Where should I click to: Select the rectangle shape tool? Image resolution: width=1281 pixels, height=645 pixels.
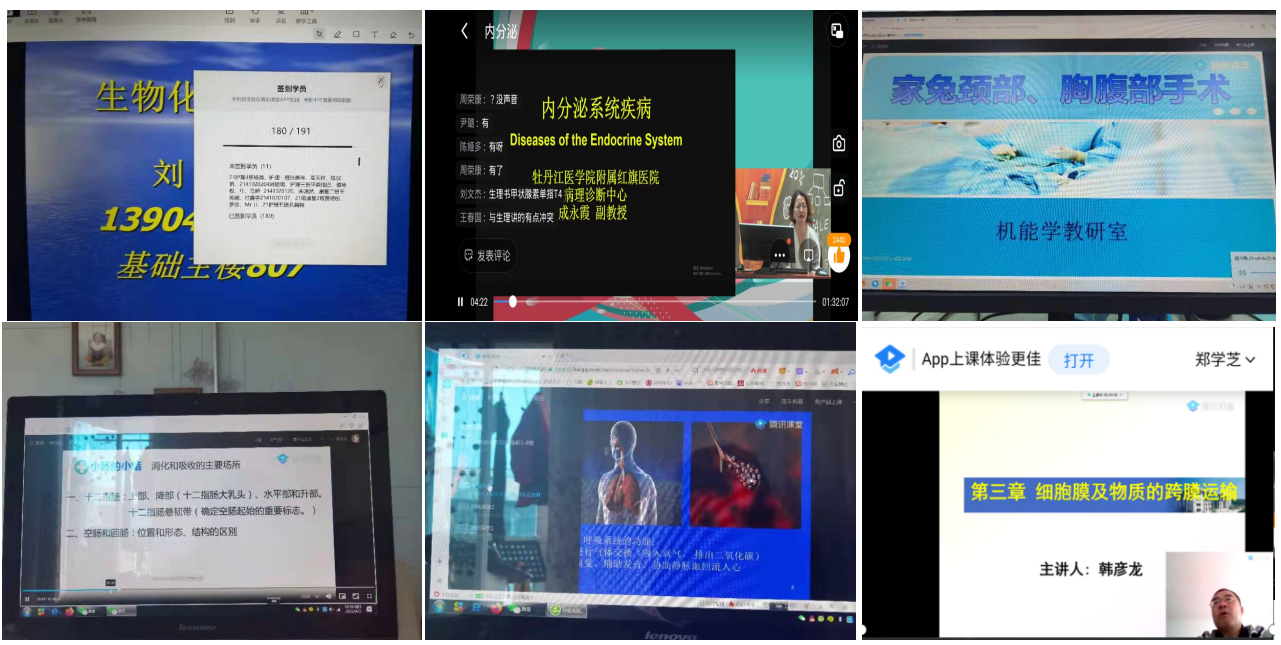(356, 34)
